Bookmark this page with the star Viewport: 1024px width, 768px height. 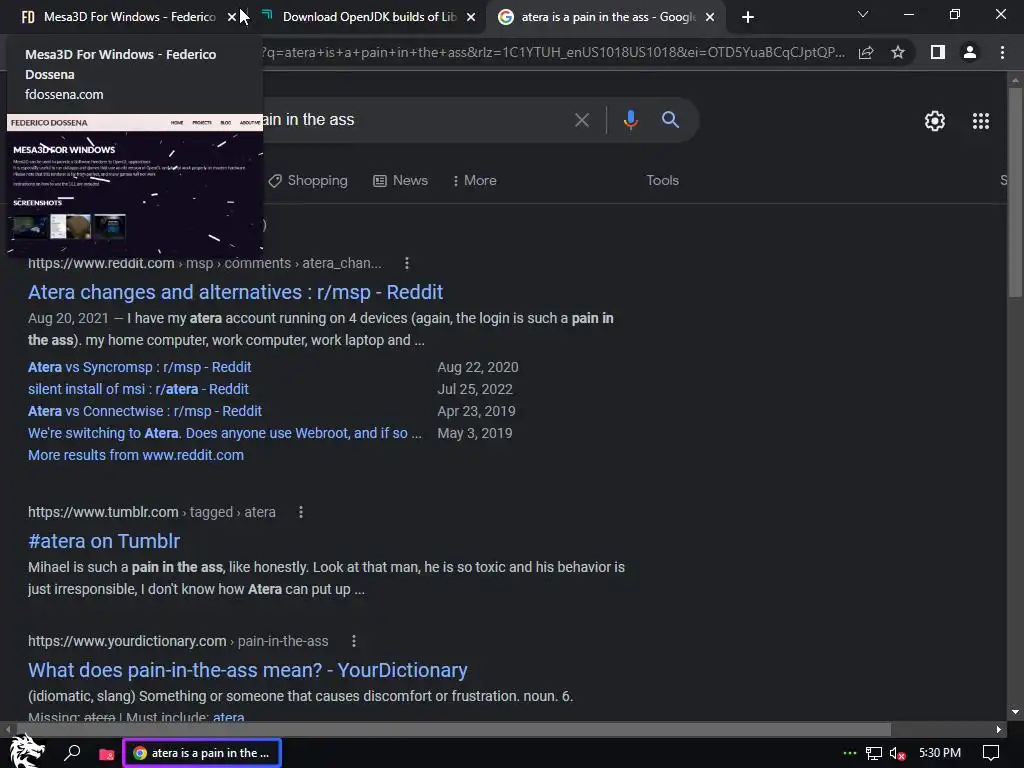click(x=898, y=52)
